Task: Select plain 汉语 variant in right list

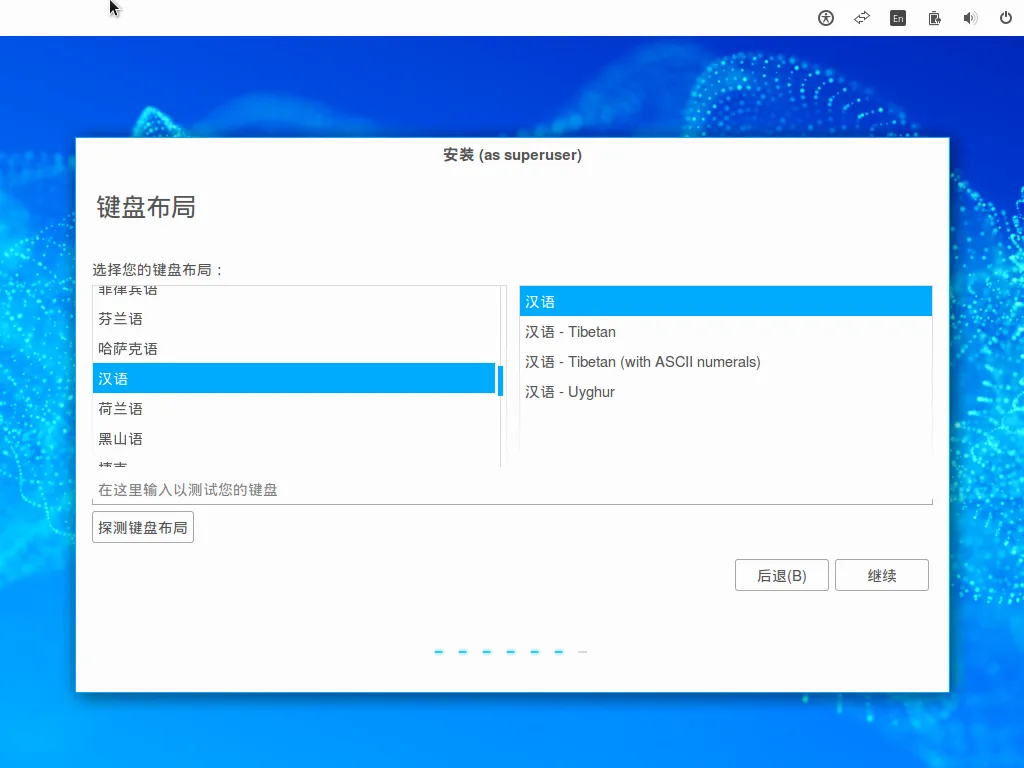Action: click(540, 302)
